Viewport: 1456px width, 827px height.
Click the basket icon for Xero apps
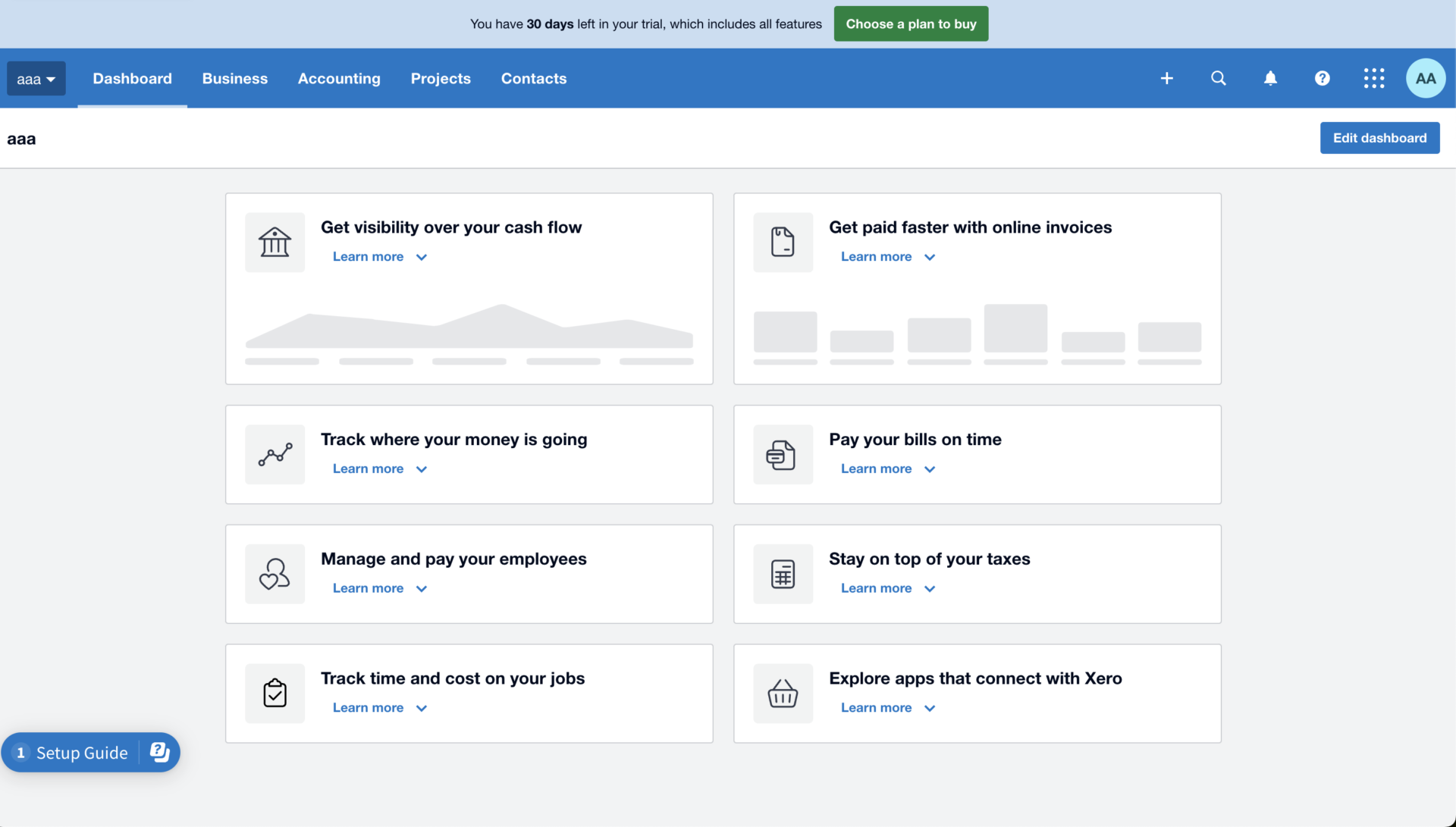tap(783, 694)
